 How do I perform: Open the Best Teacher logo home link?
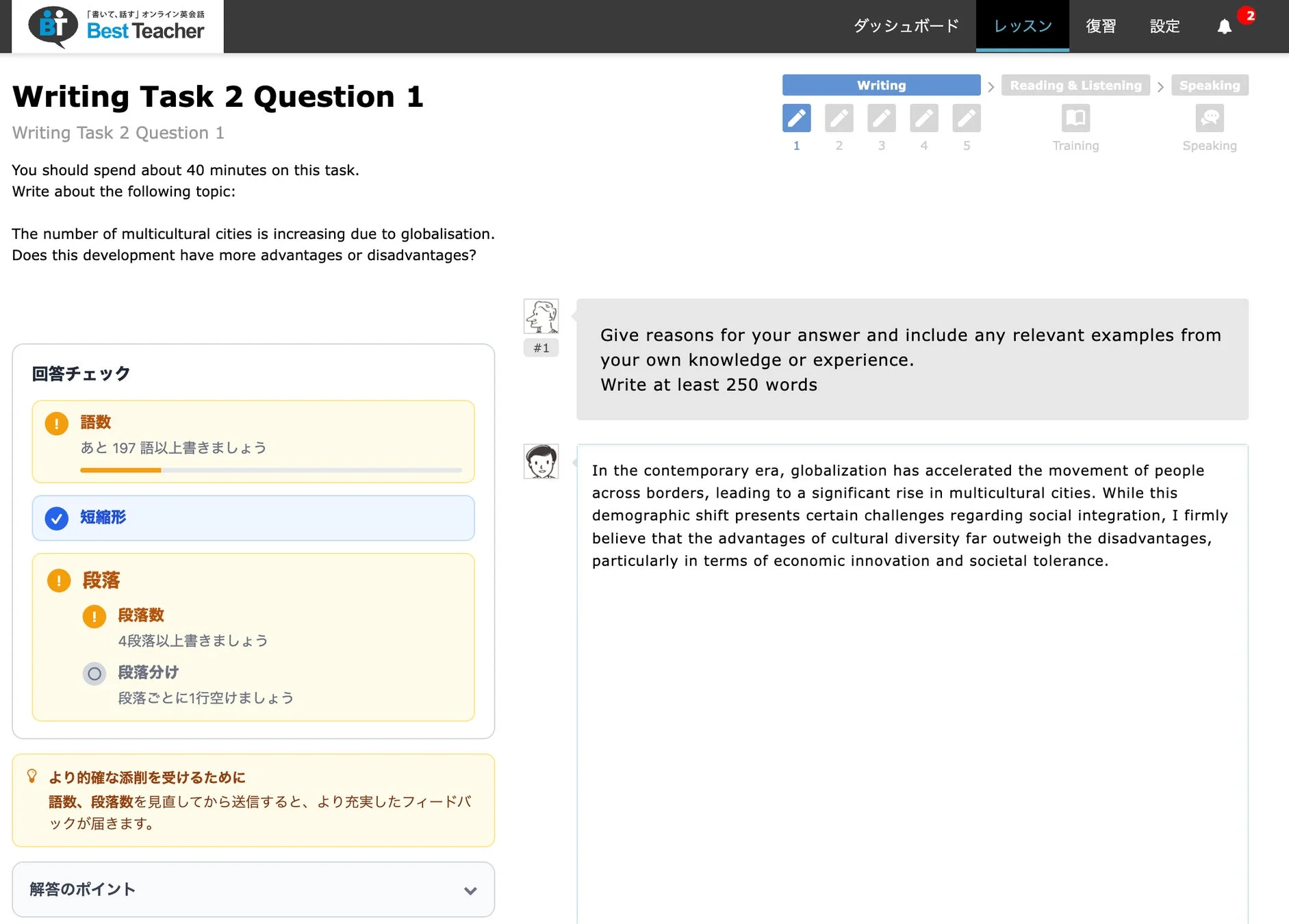coord(117,26)
